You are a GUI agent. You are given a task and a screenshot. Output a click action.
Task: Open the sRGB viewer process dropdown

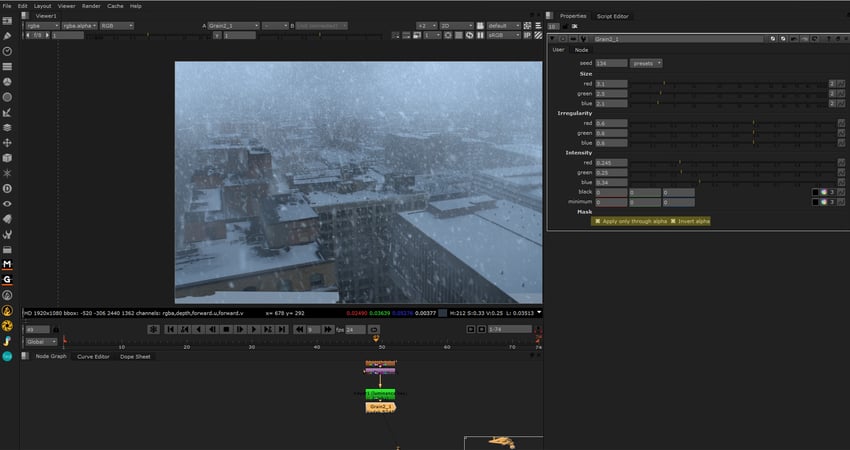(504, 35)
